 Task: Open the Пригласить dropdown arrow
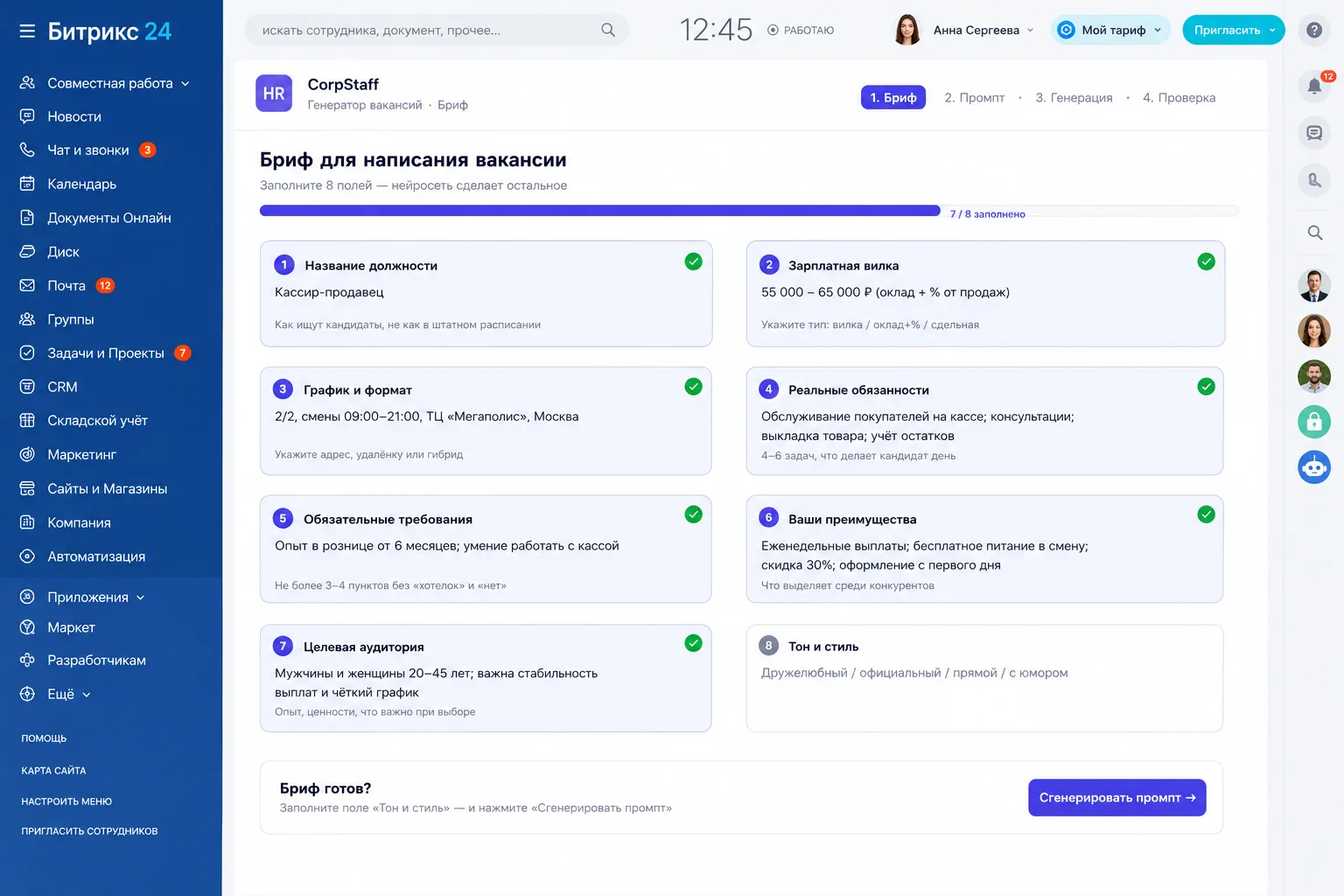1273,30
